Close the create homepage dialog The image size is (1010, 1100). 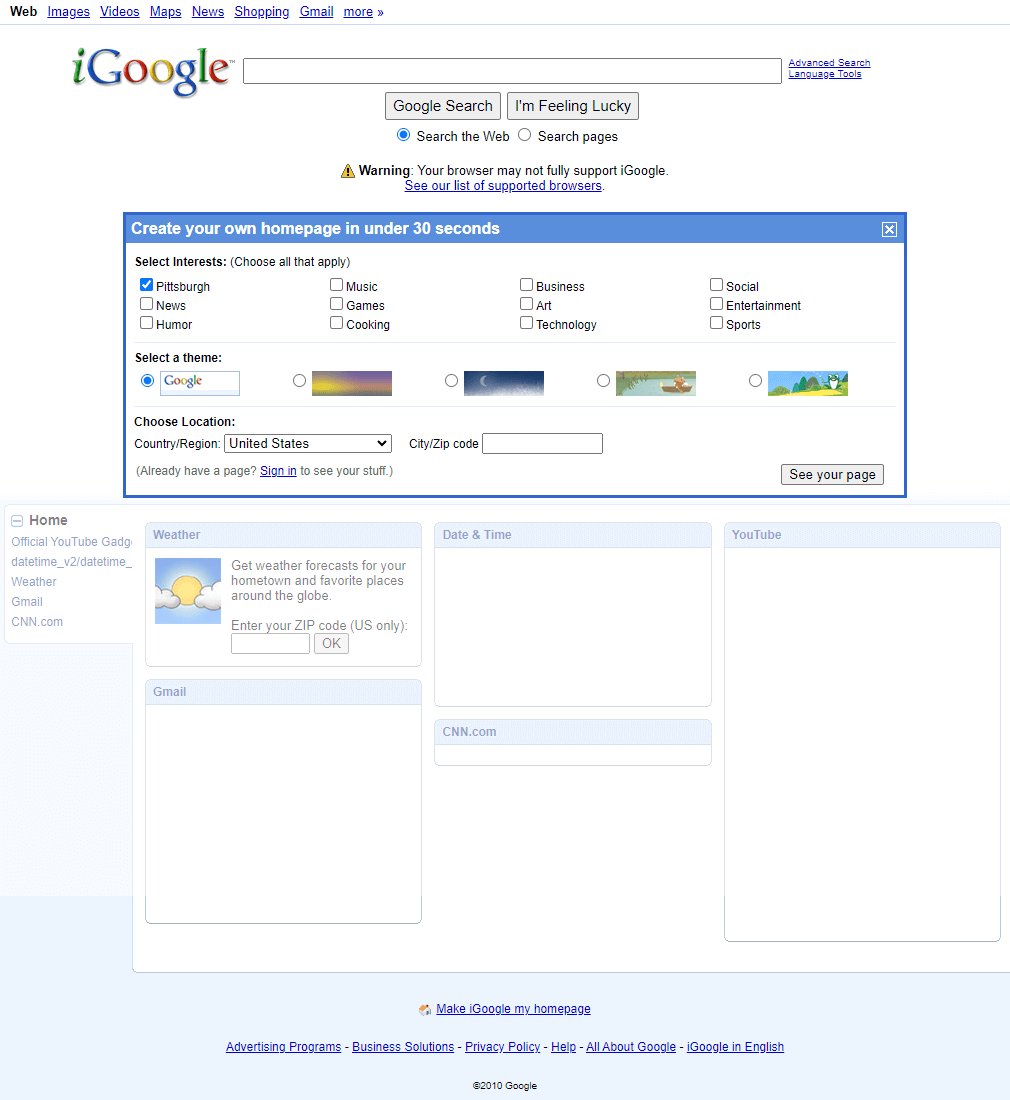click(x=889, y=229)
